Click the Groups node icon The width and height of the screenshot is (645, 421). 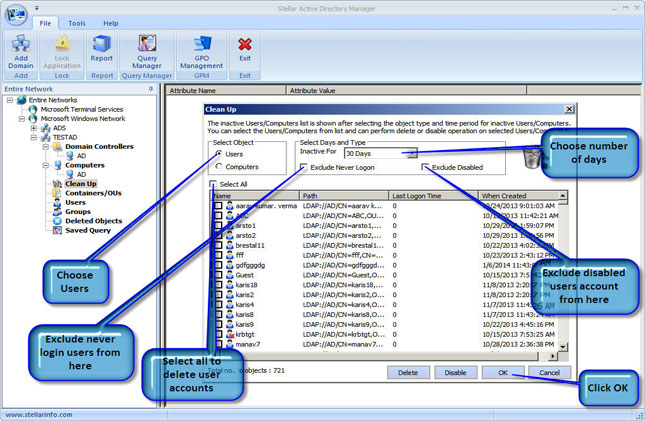pos(58,212)
